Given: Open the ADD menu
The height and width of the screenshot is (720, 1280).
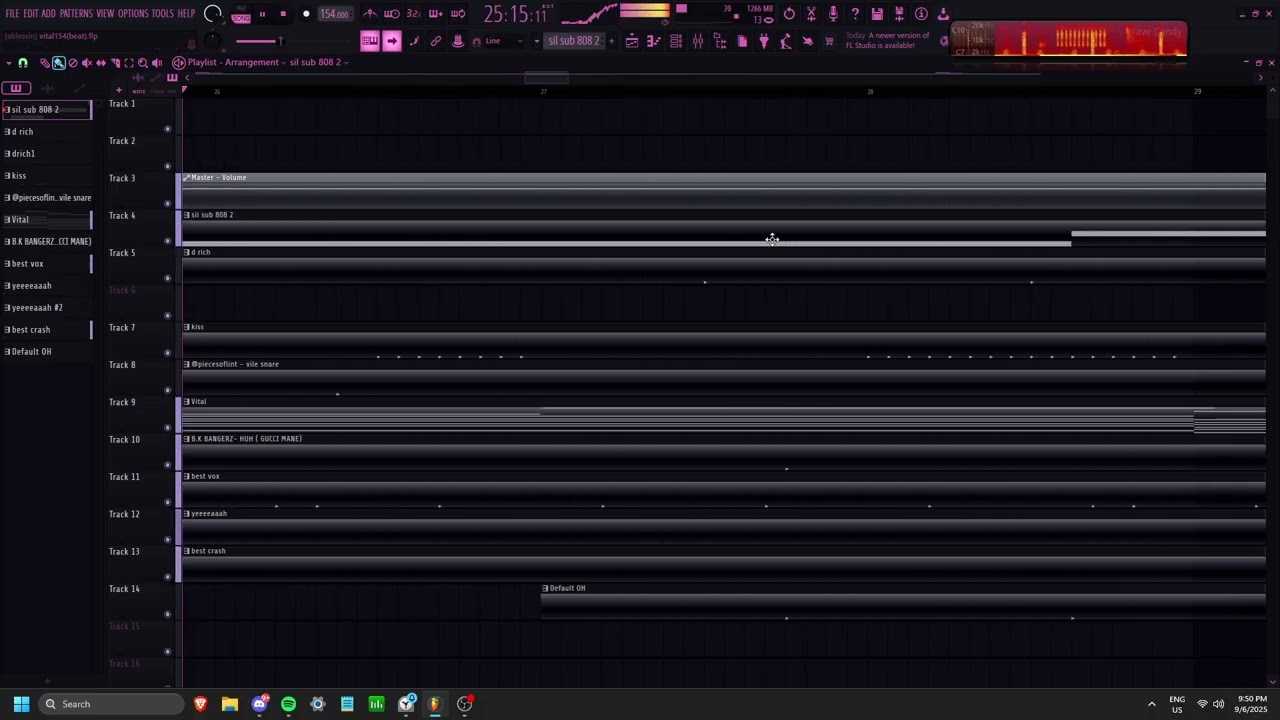Looking at the screenshot, I should [48, 14].
